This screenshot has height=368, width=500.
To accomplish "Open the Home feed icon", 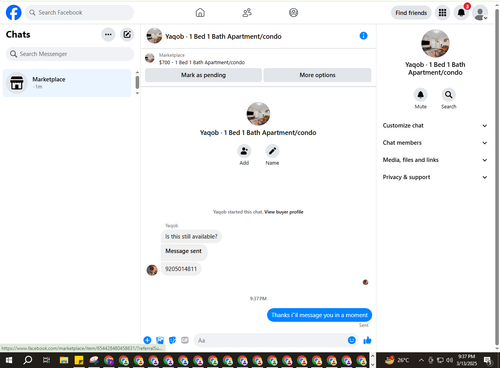I will [200, 13].
